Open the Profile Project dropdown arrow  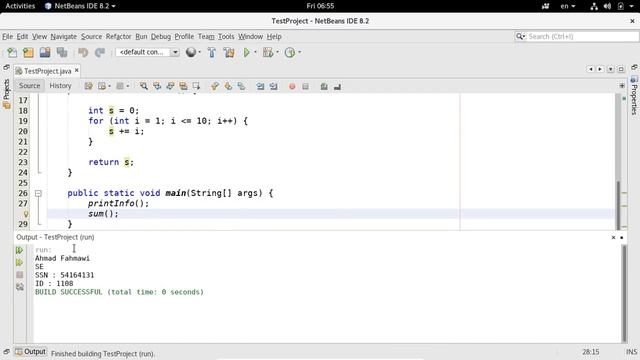(x=300, y=52)
